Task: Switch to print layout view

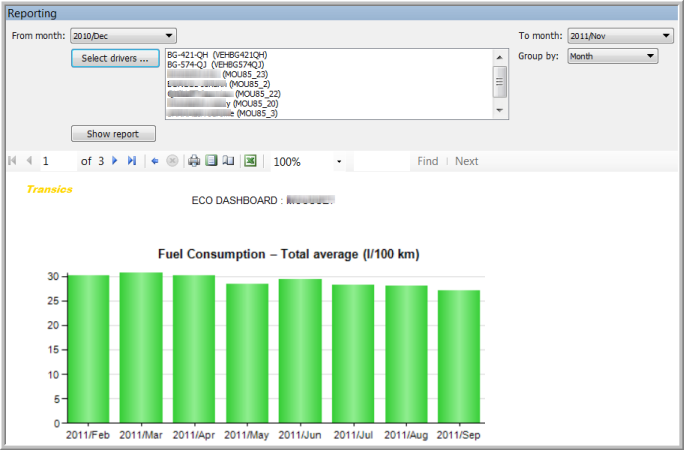Action: pos(211,161)
